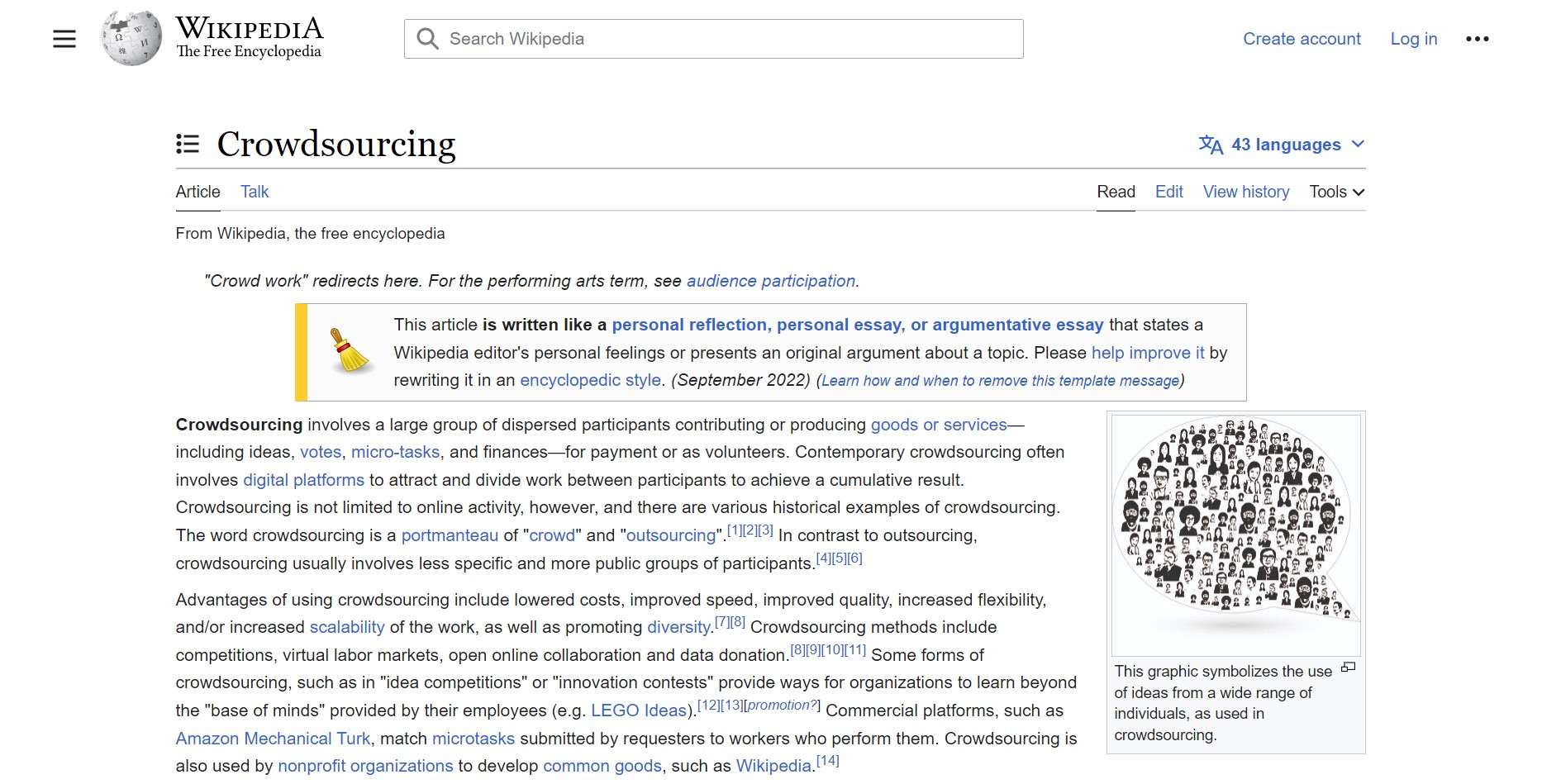
Task: Jump to citation [1]
Action: point(735,530)
